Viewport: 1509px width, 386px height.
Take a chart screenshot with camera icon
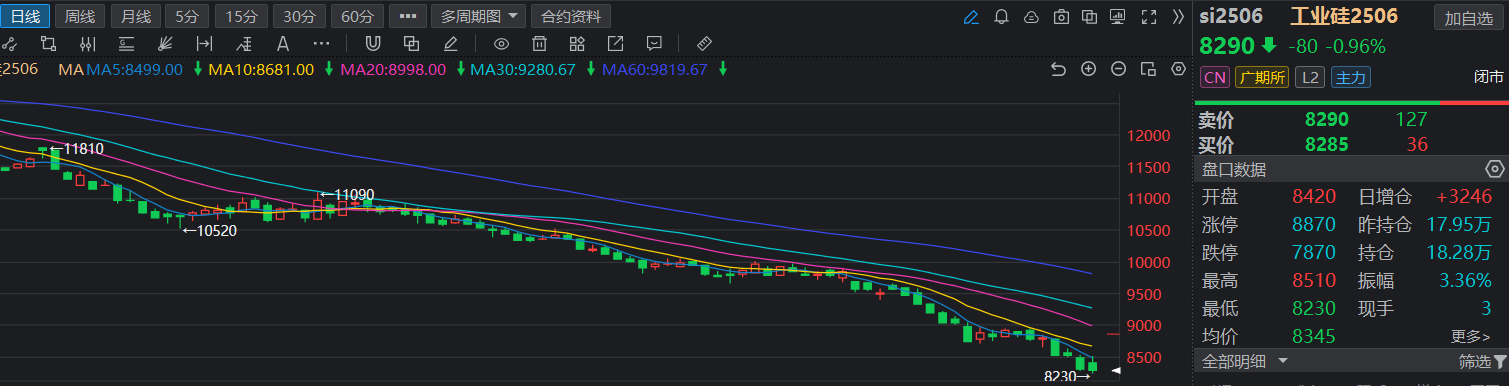[x=1061, y=17]
